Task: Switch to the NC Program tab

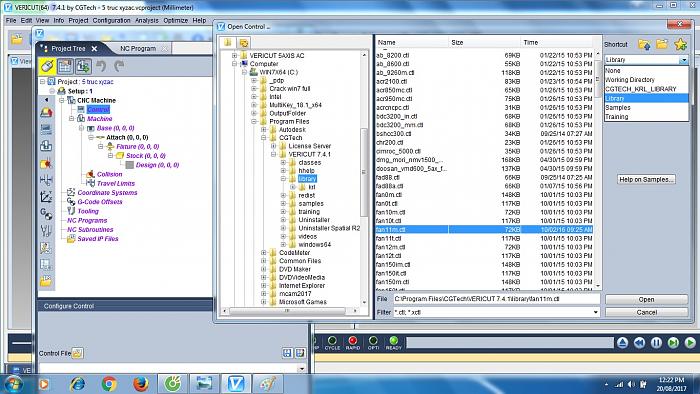Action: click(138, 48)
